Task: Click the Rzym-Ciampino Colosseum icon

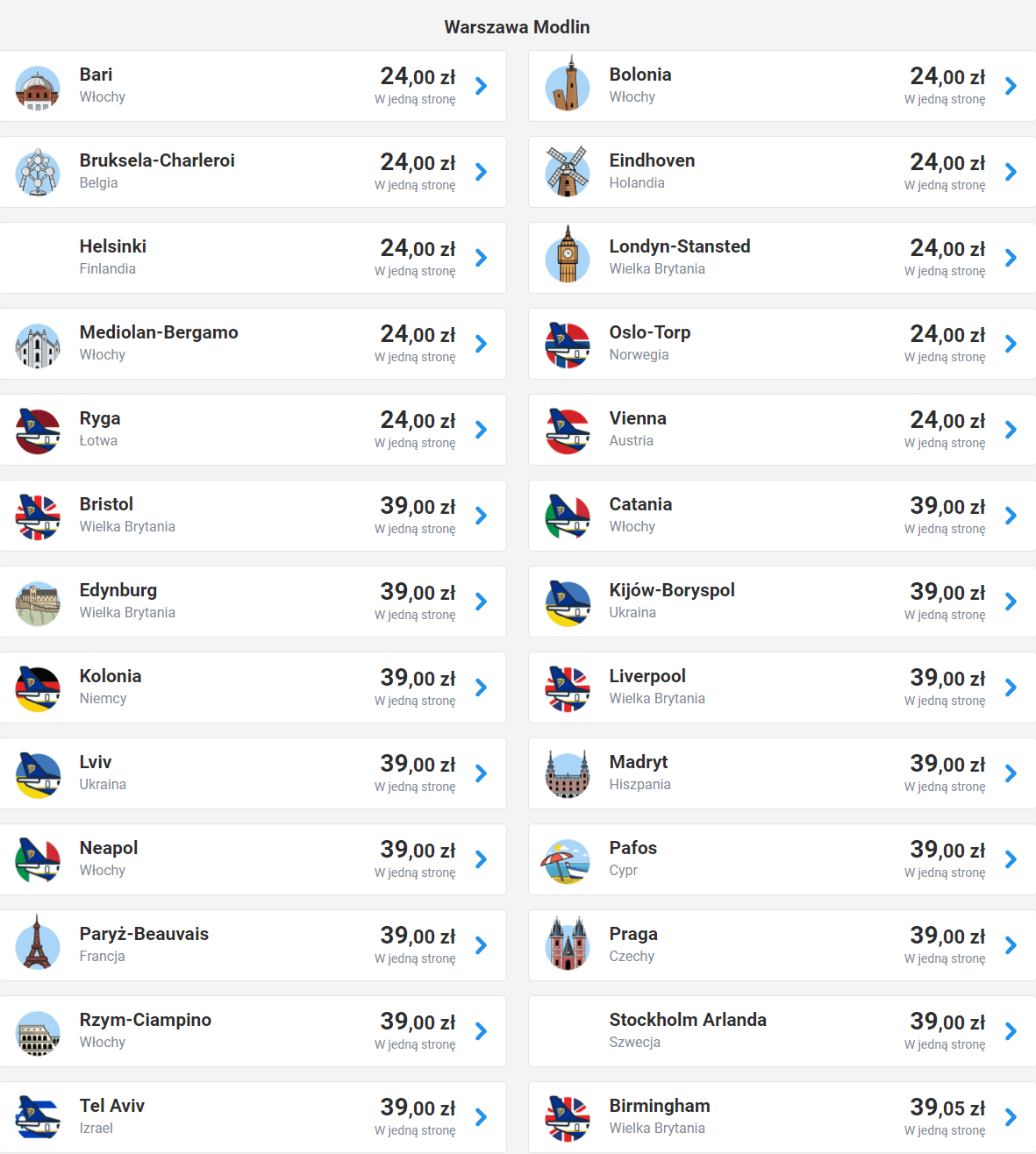Action: click(38, 1031)
